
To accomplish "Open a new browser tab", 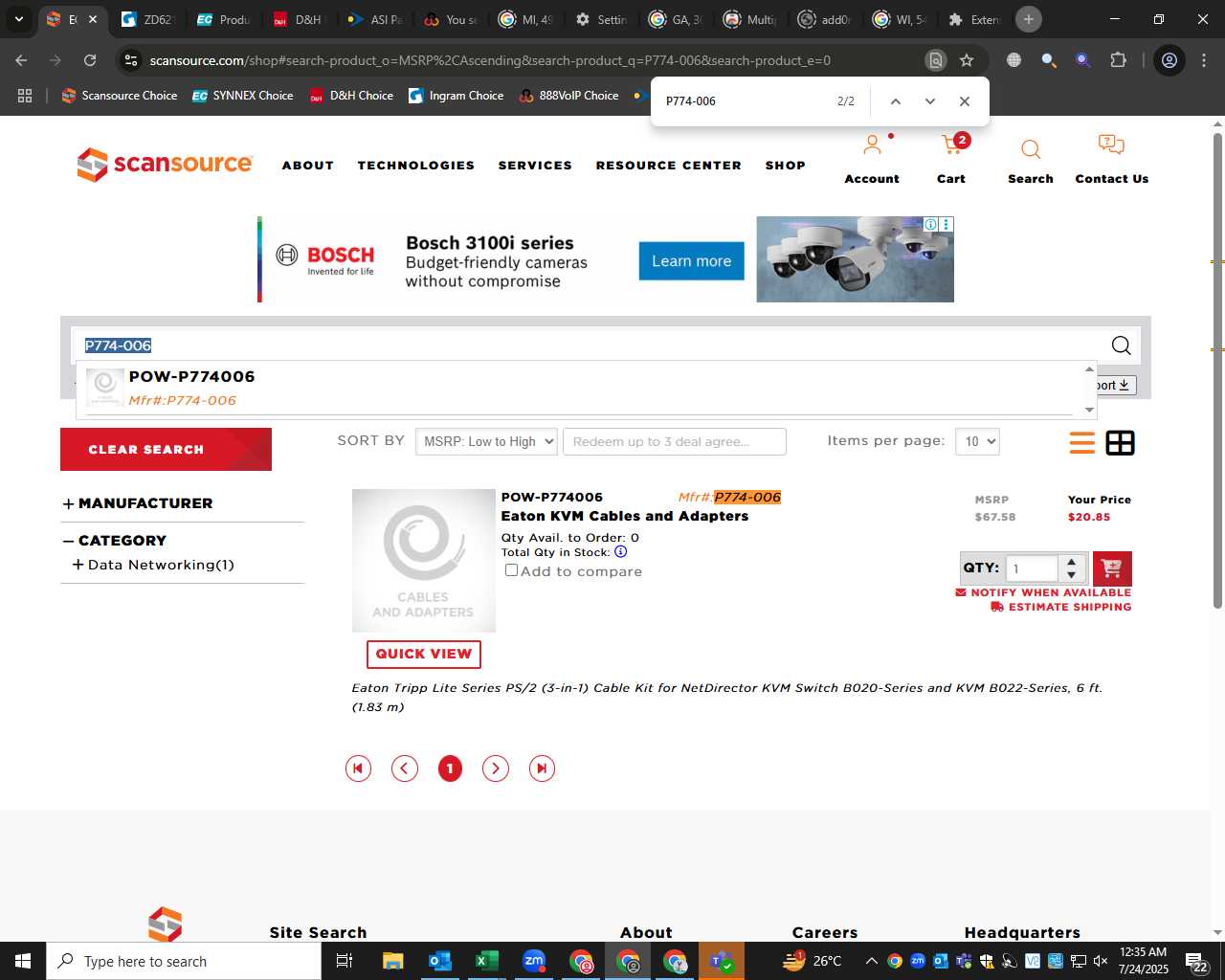I will (1029, 19).
